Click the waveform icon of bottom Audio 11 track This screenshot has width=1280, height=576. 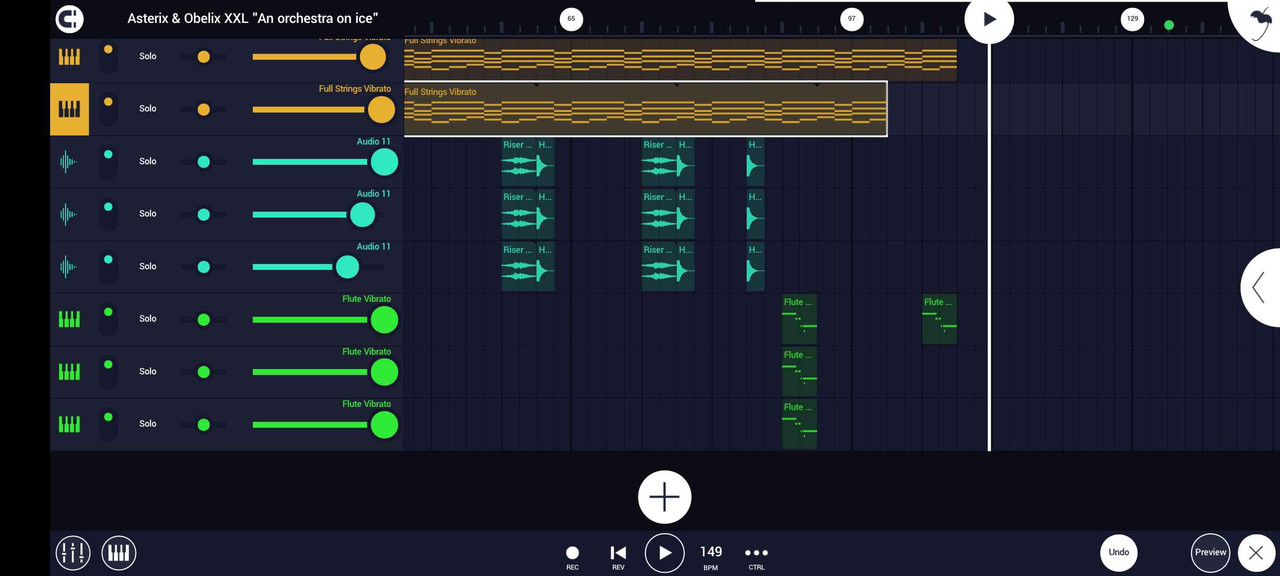click(x=68, y=266)
